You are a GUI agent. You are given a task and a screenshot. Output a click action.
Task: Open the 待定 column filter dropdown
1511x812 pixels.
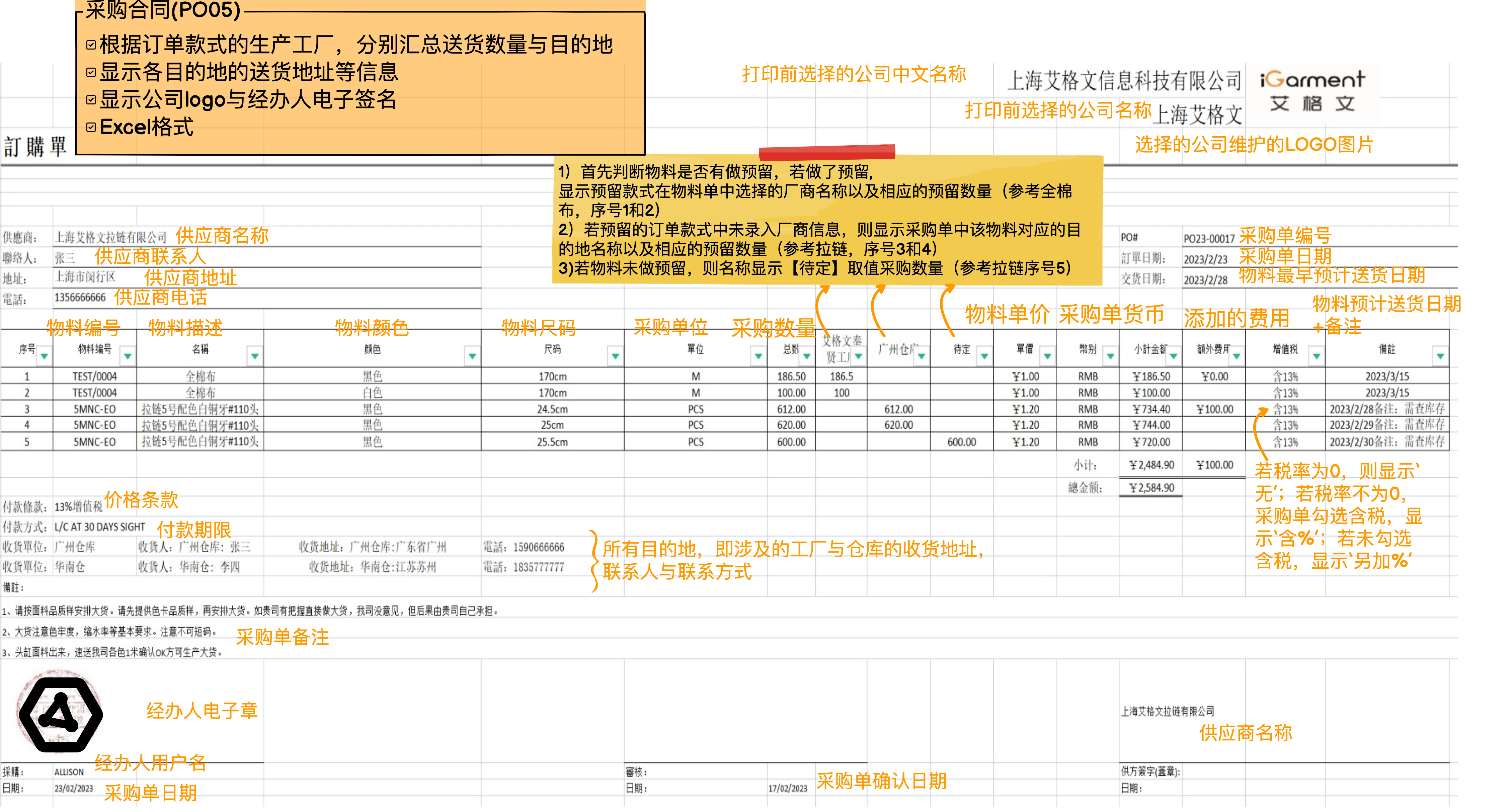coord(985,356)
